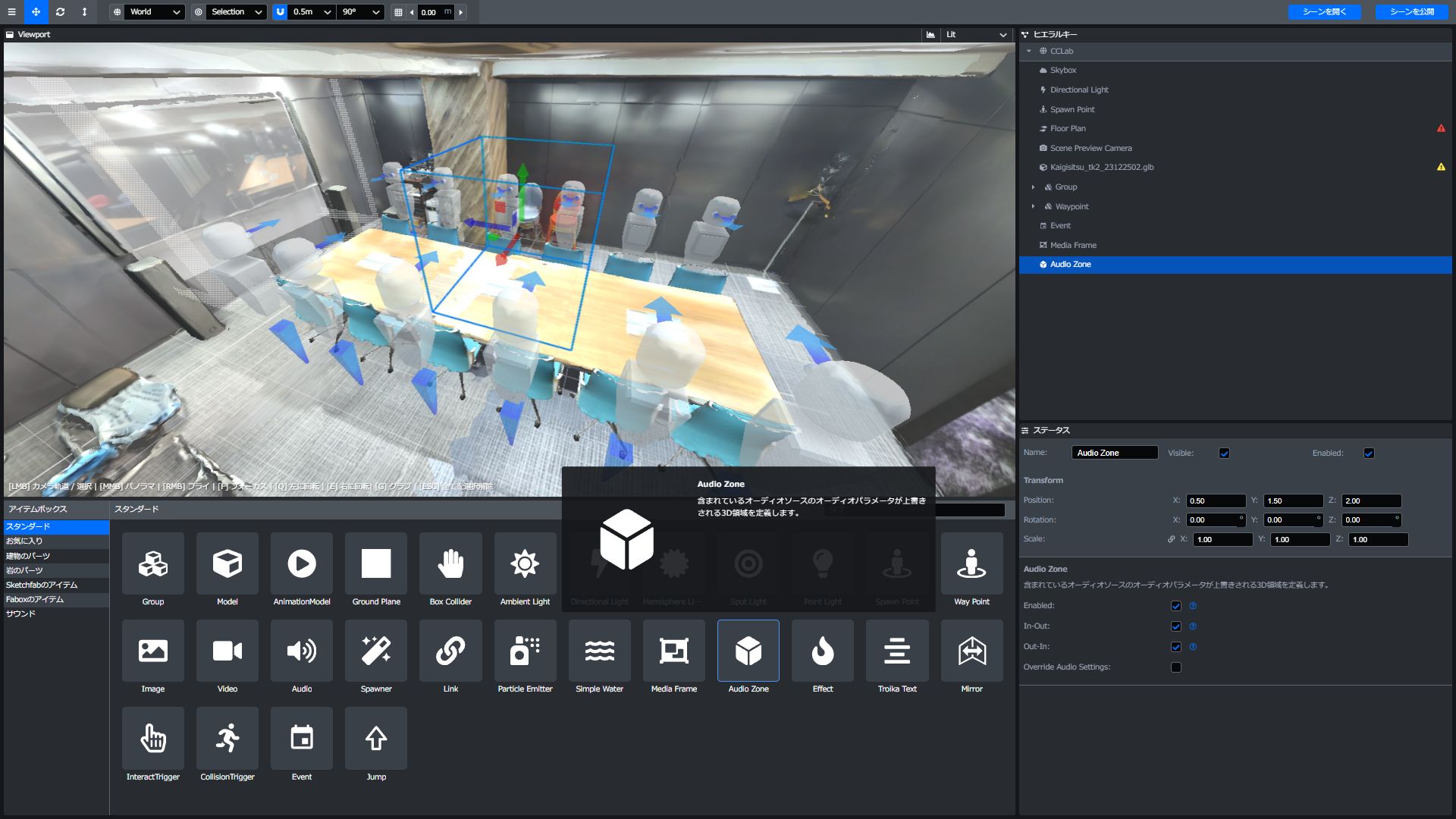The width and height of the screenshot is (1456, 819).
Task: Decrease grid height with left arrow
Action: (412, 12)
